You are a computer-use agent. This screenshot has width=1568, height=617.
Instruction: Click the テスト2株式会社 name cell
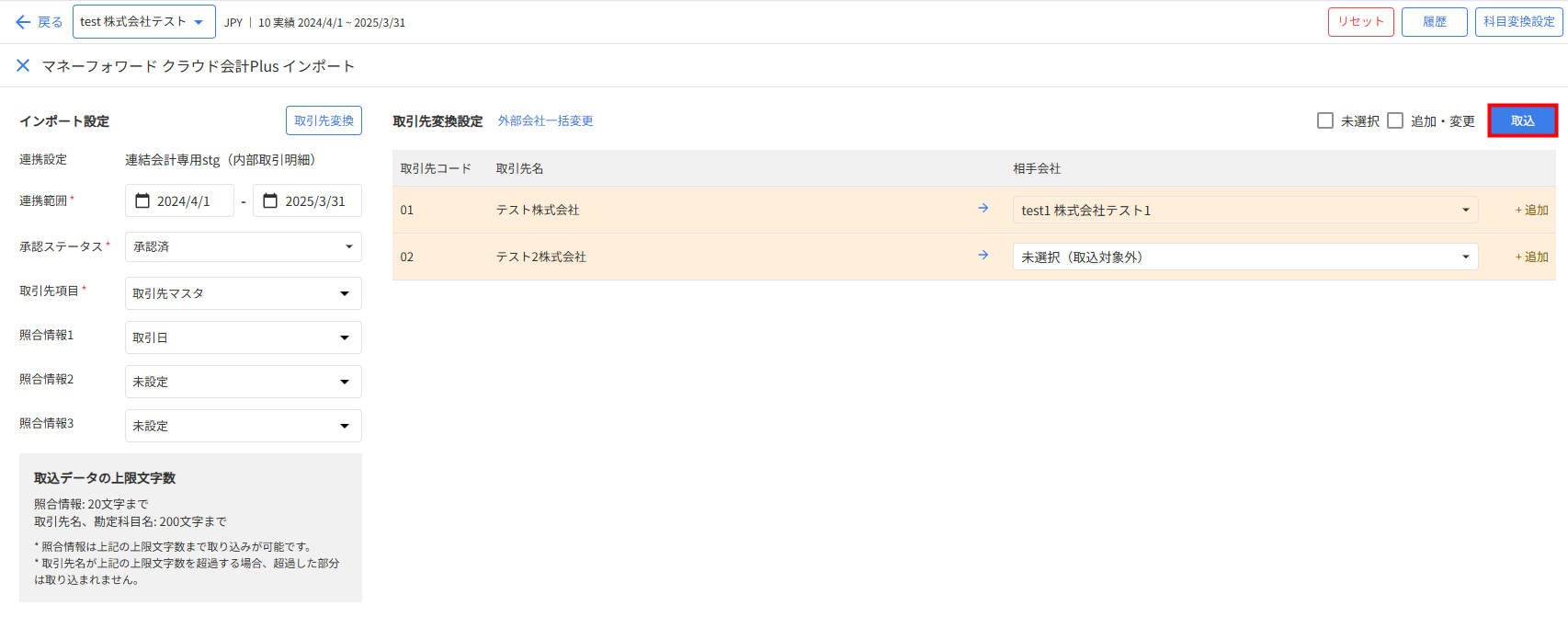click(541, 257)
